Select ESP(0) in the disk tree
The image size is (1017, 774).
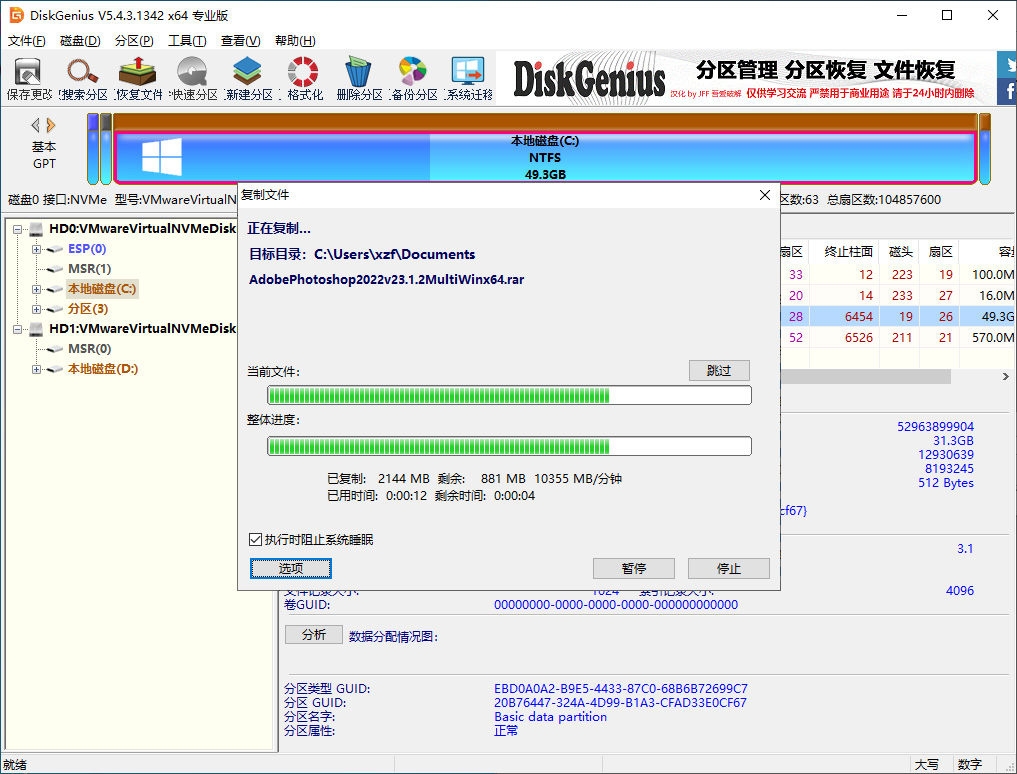[x=87, y=249]
